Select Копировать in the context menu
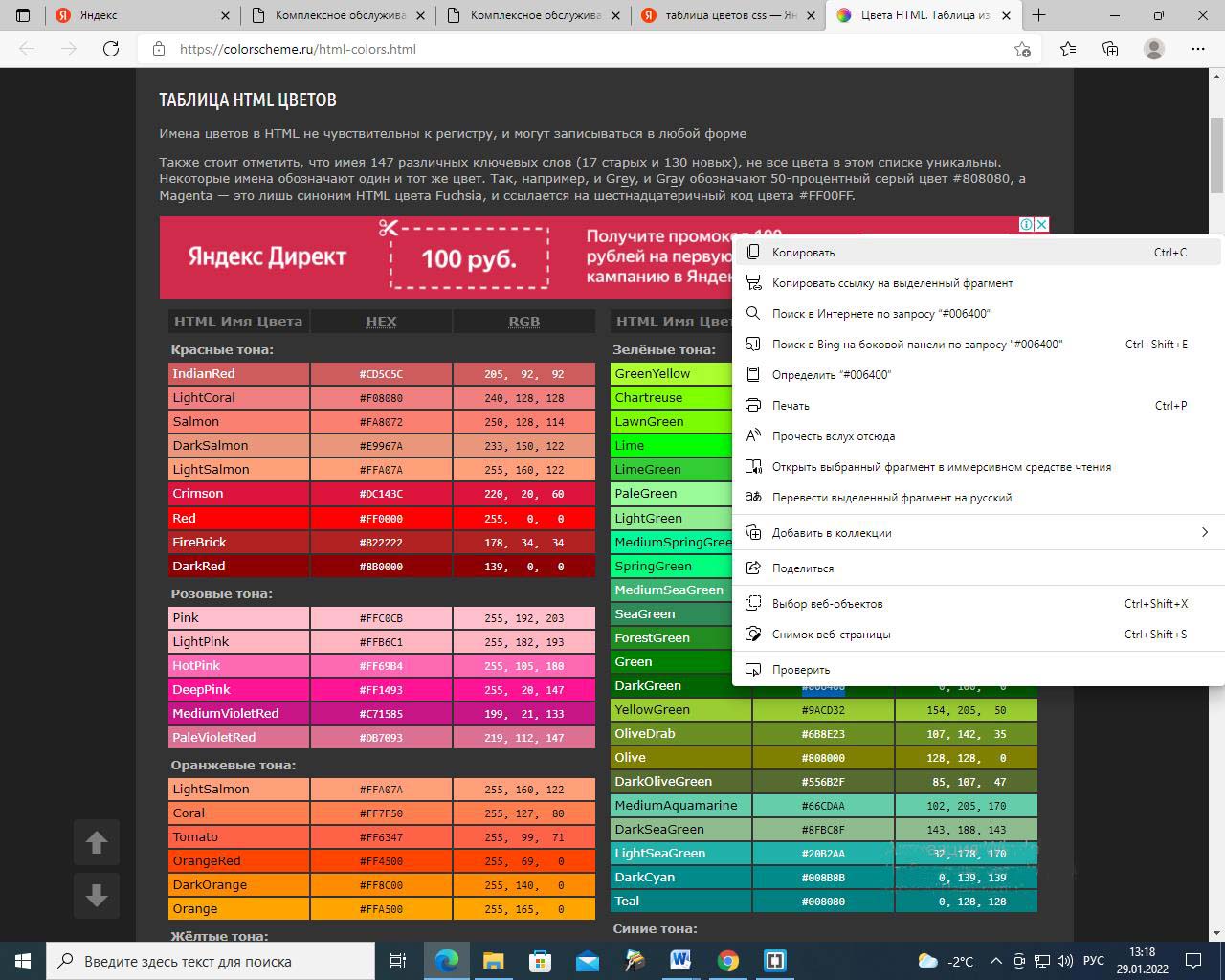 [803, 253]
